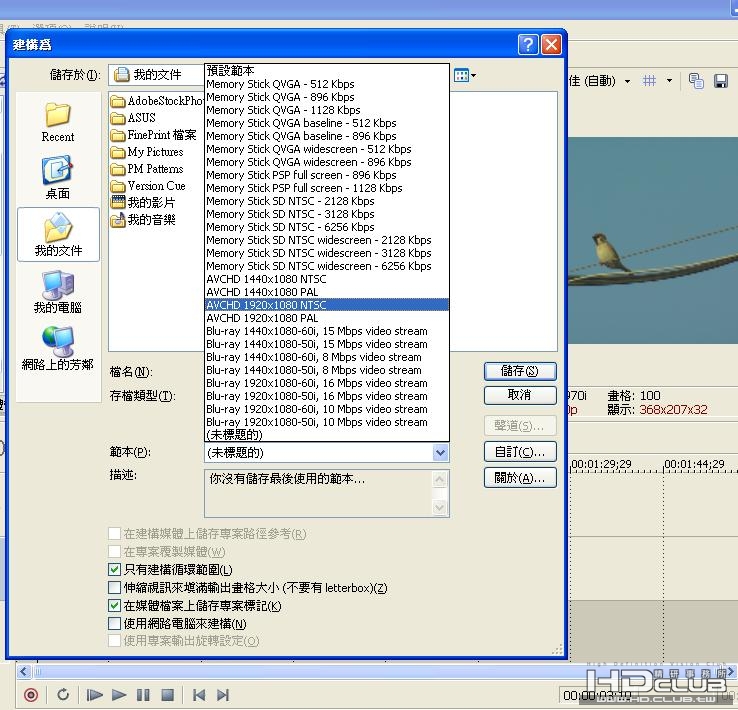Image resolution: width=738 pixels, height=710 pixels.
Task: Click the Stop button in the transport bar
Action: [168, 694]
